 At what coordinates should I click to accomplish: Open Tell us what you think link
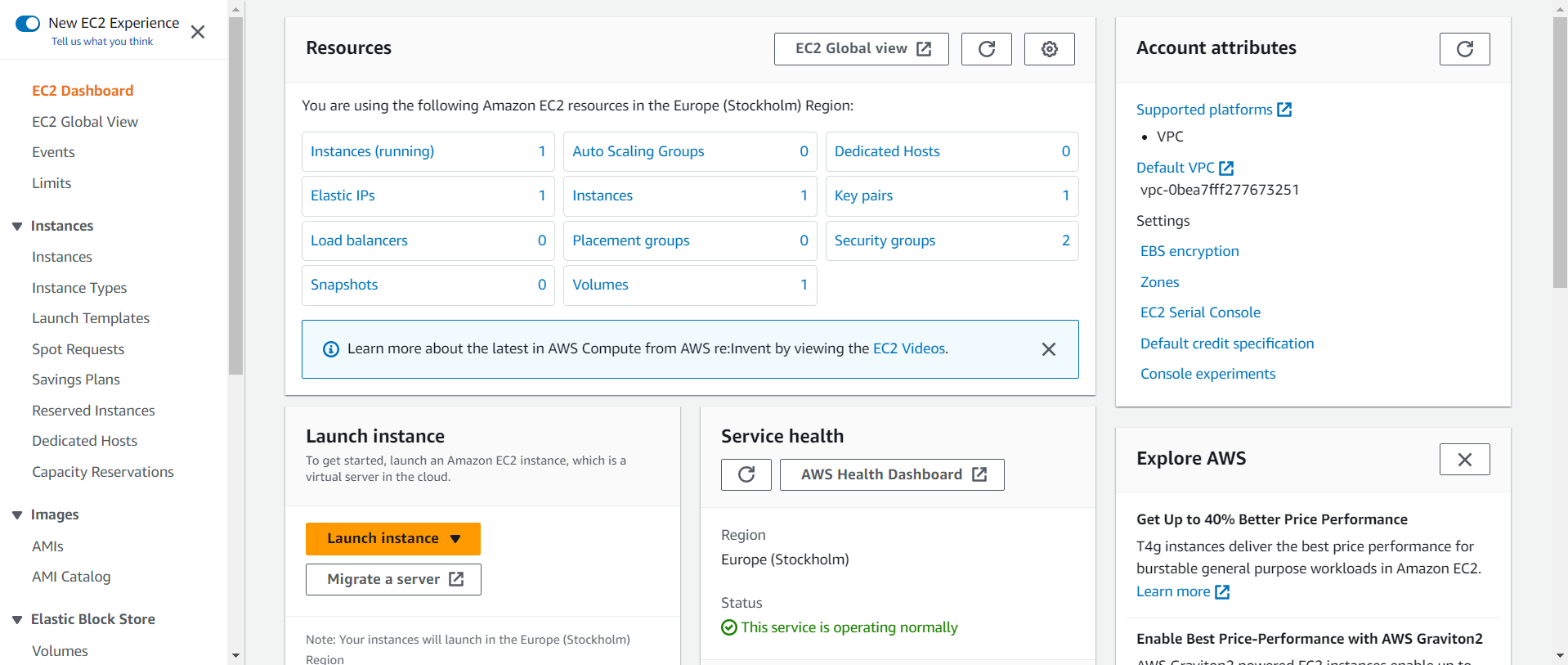(102, 42)
